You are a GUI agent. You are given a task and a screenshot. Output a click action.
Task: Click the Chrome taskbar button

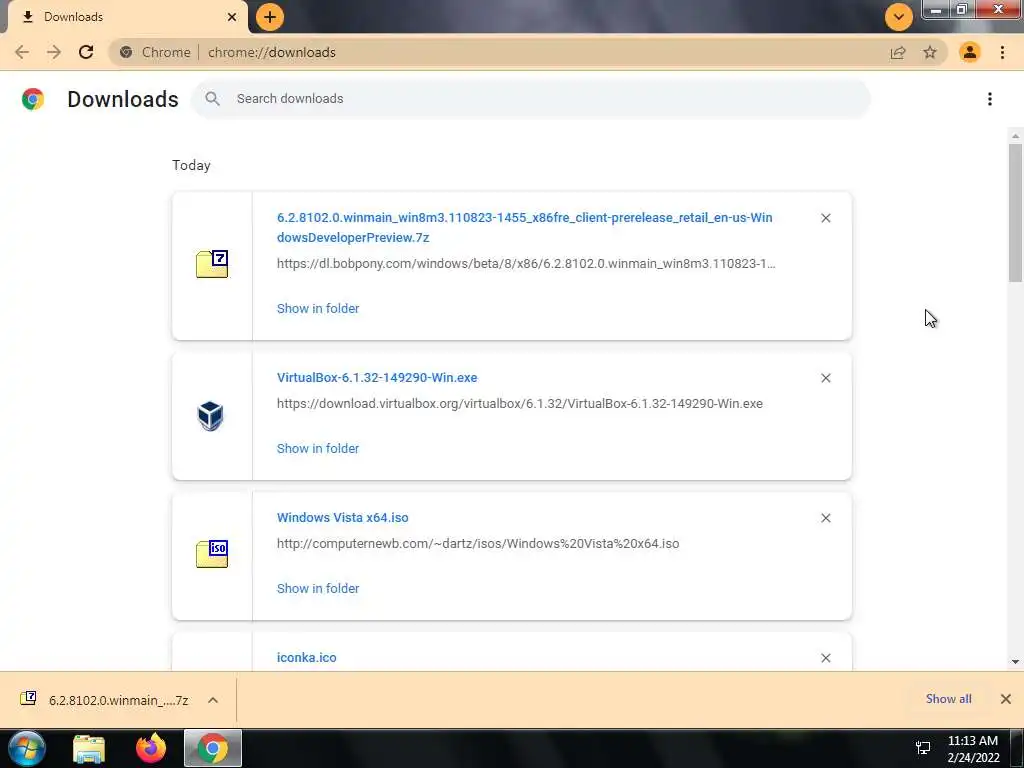213,748
